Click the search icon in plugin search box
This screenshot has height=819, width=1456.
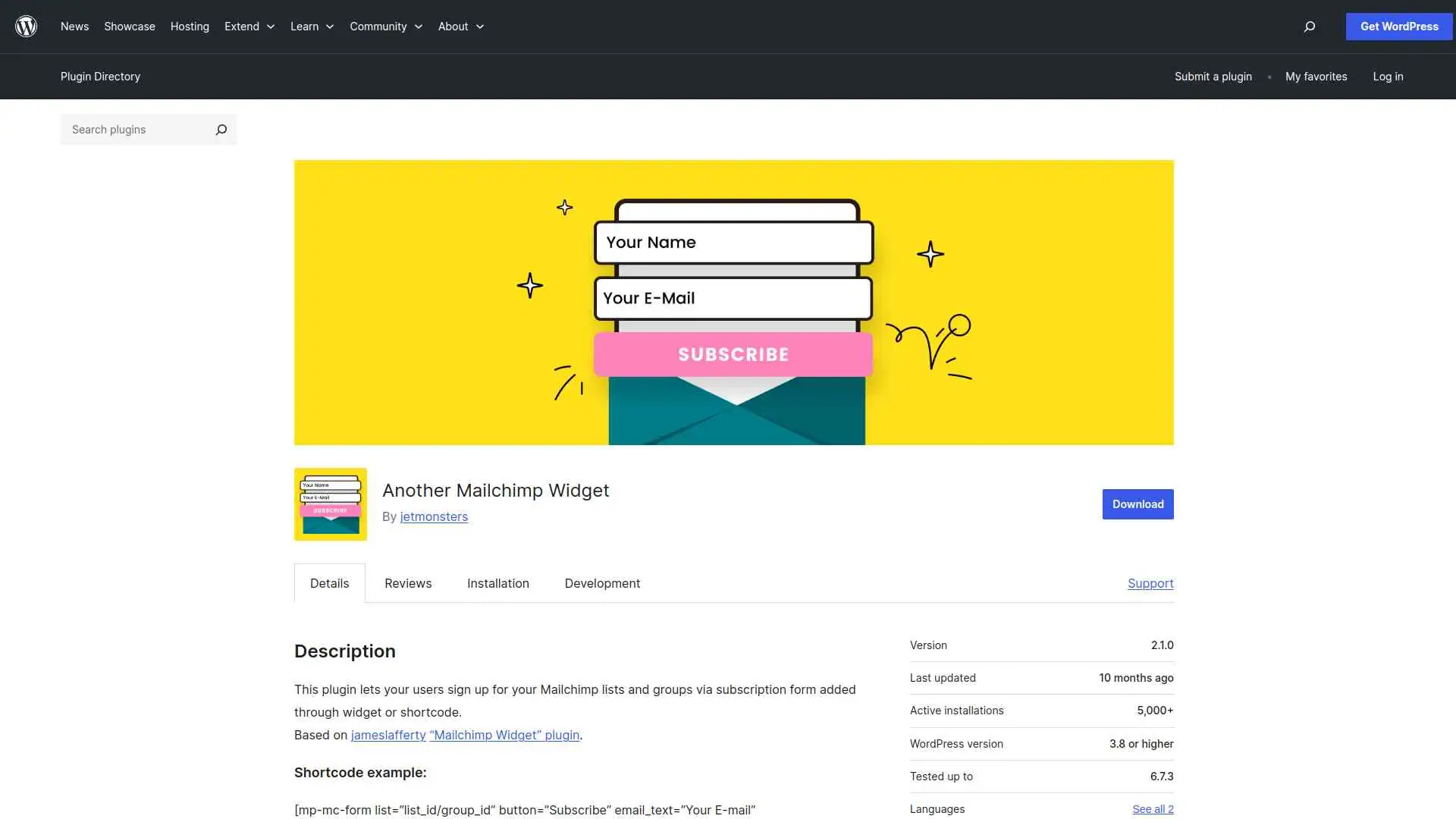click(221, 130)
